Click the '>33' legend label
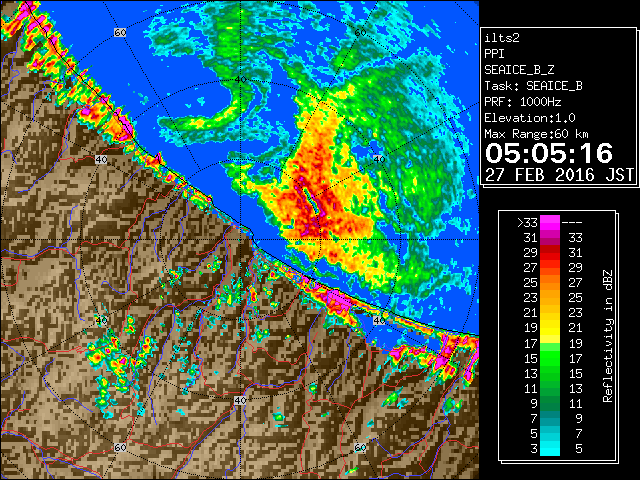640x480 pixels. point(527,223)
